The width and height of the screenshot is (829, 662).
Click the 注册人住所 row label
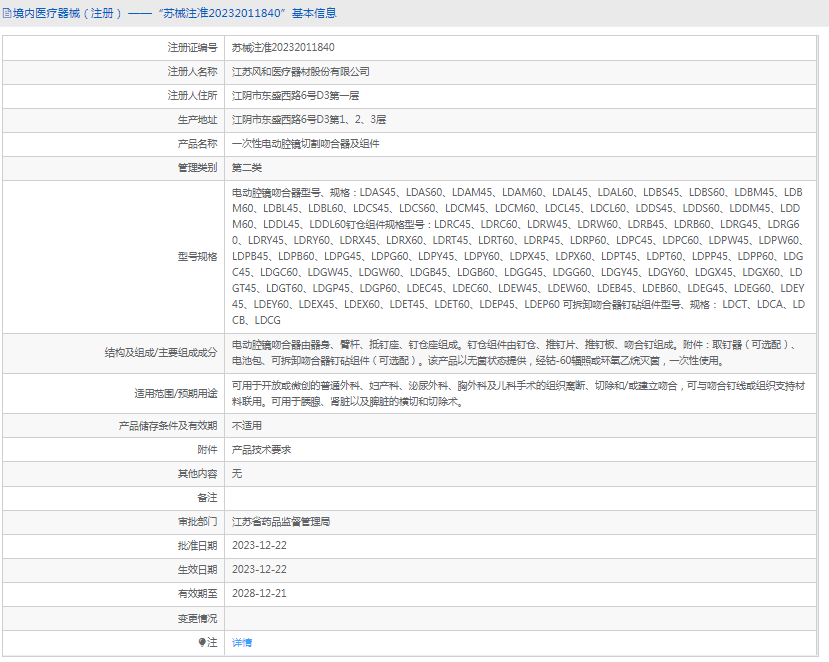click(x=192, y=96)
